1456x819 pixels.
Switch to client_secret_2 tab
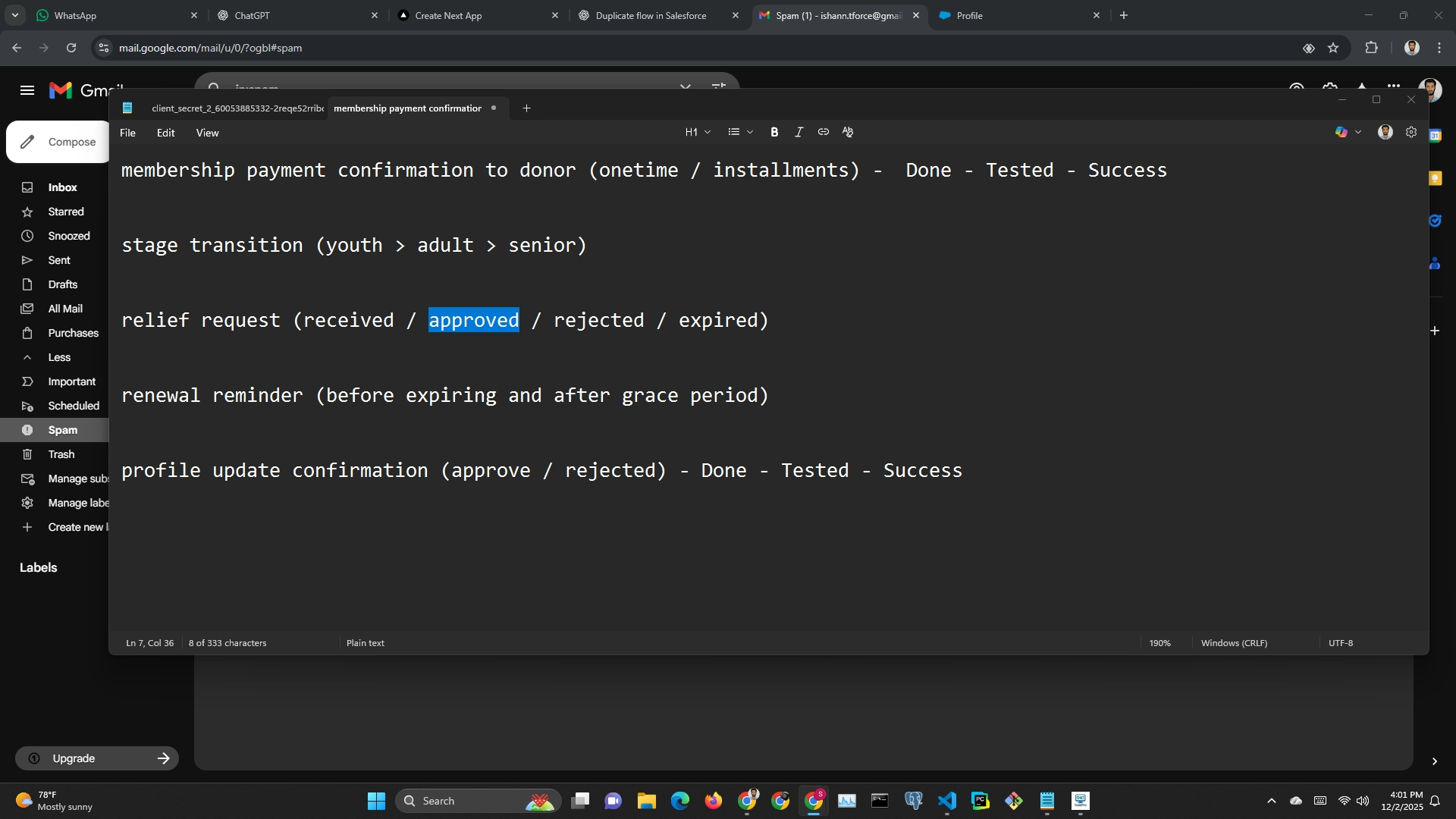coord(237,108)
